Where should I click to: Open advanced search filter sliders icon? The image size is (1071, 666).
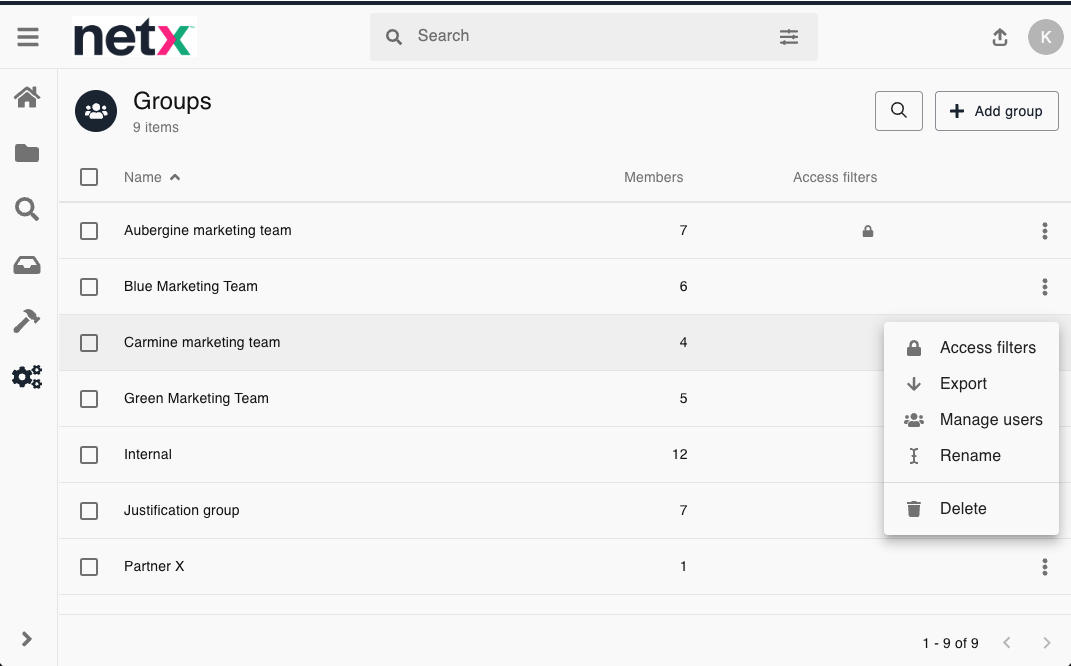pos(789,37)
